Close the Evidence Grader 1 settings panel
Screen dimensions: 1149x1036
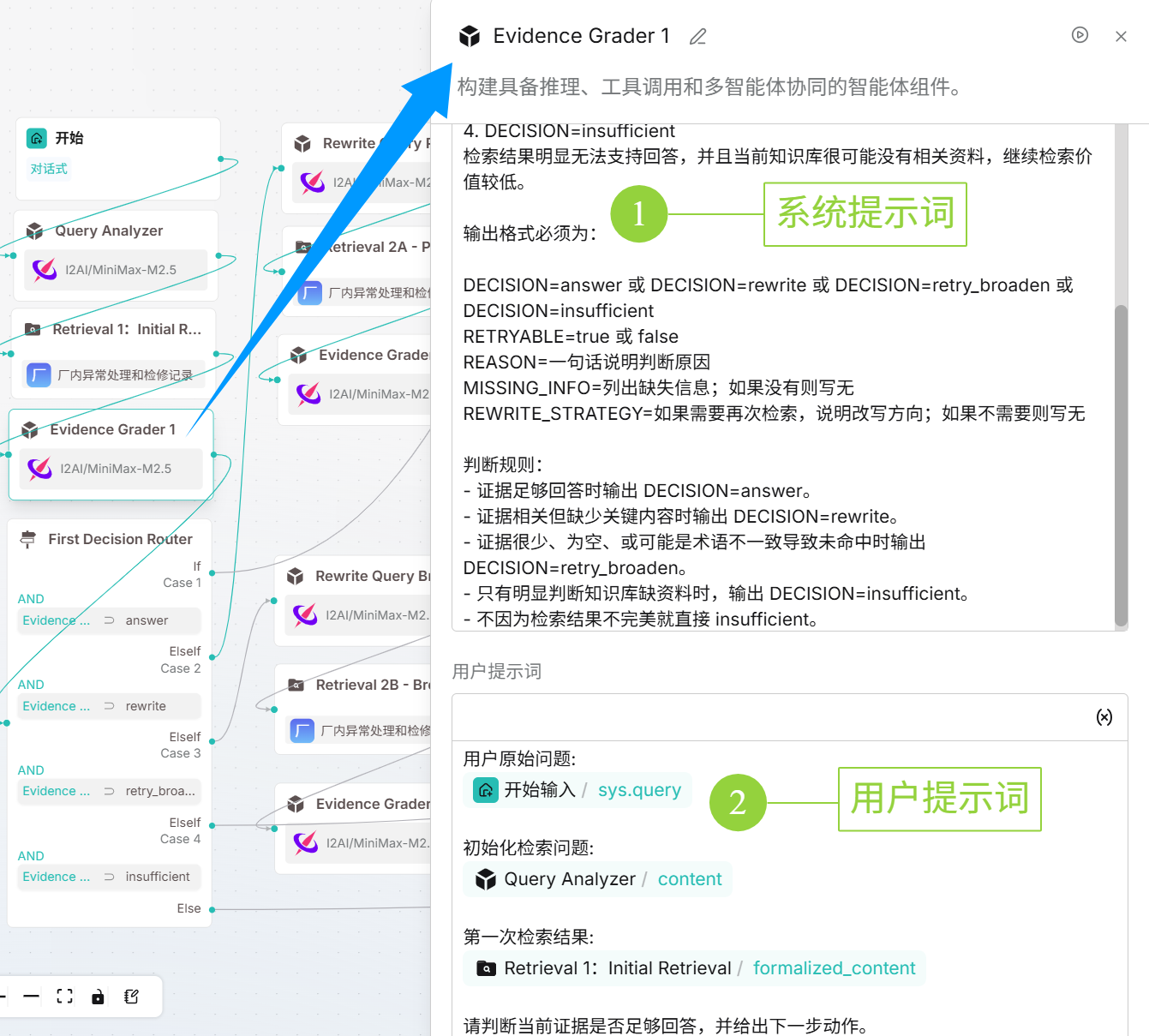point(1121,36)
